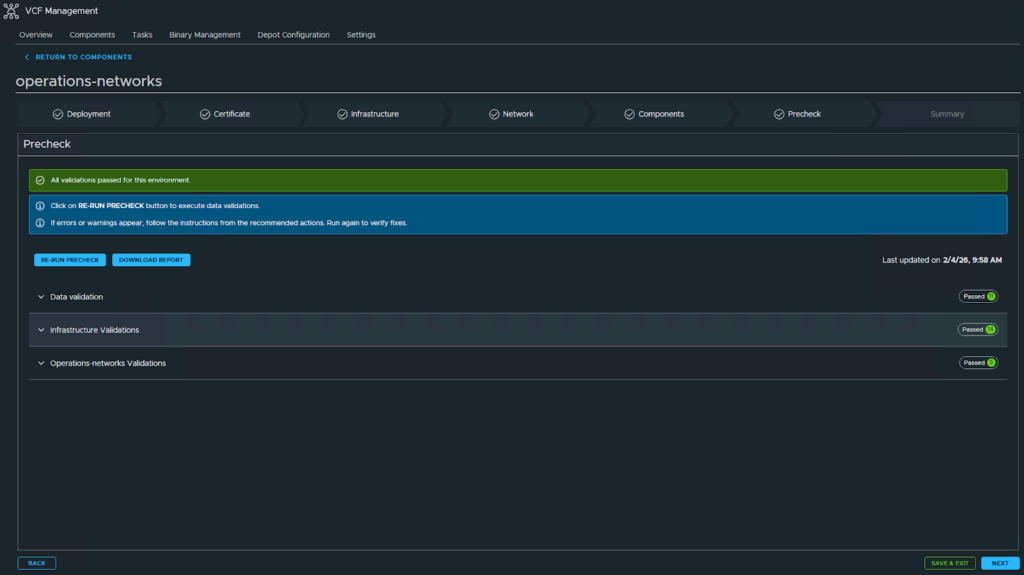The width and height of the screenshot is (1024, 575).
Task: Follow the RETURN TO COMPONENTS link
Action: 84,58
